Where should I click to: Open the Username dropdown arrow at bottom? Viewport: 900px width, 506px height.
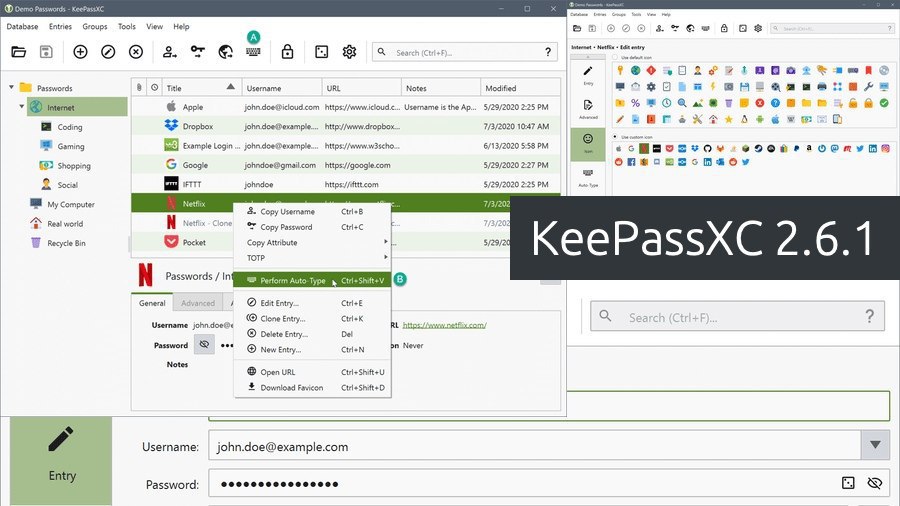875,445
